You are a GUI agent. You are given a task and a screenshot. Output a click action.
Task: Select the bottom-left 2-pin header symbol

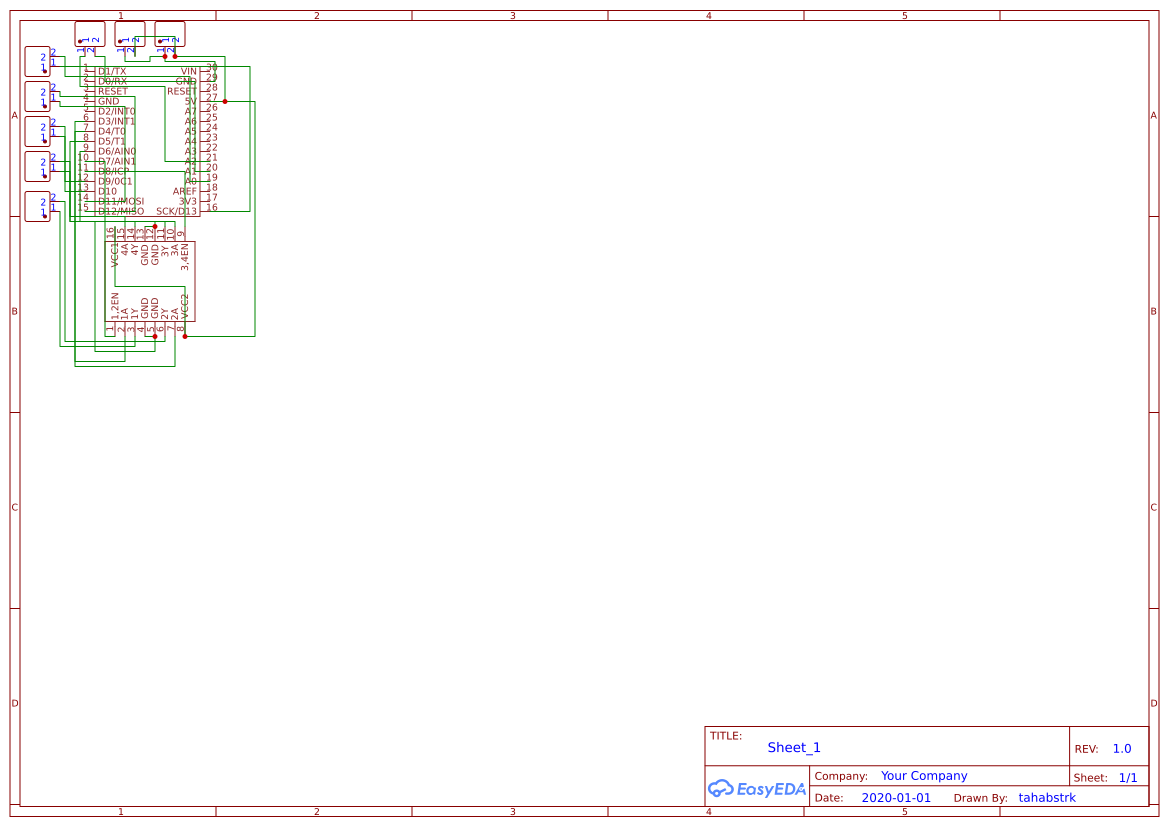pyautogui.click(x=38, y=206)
